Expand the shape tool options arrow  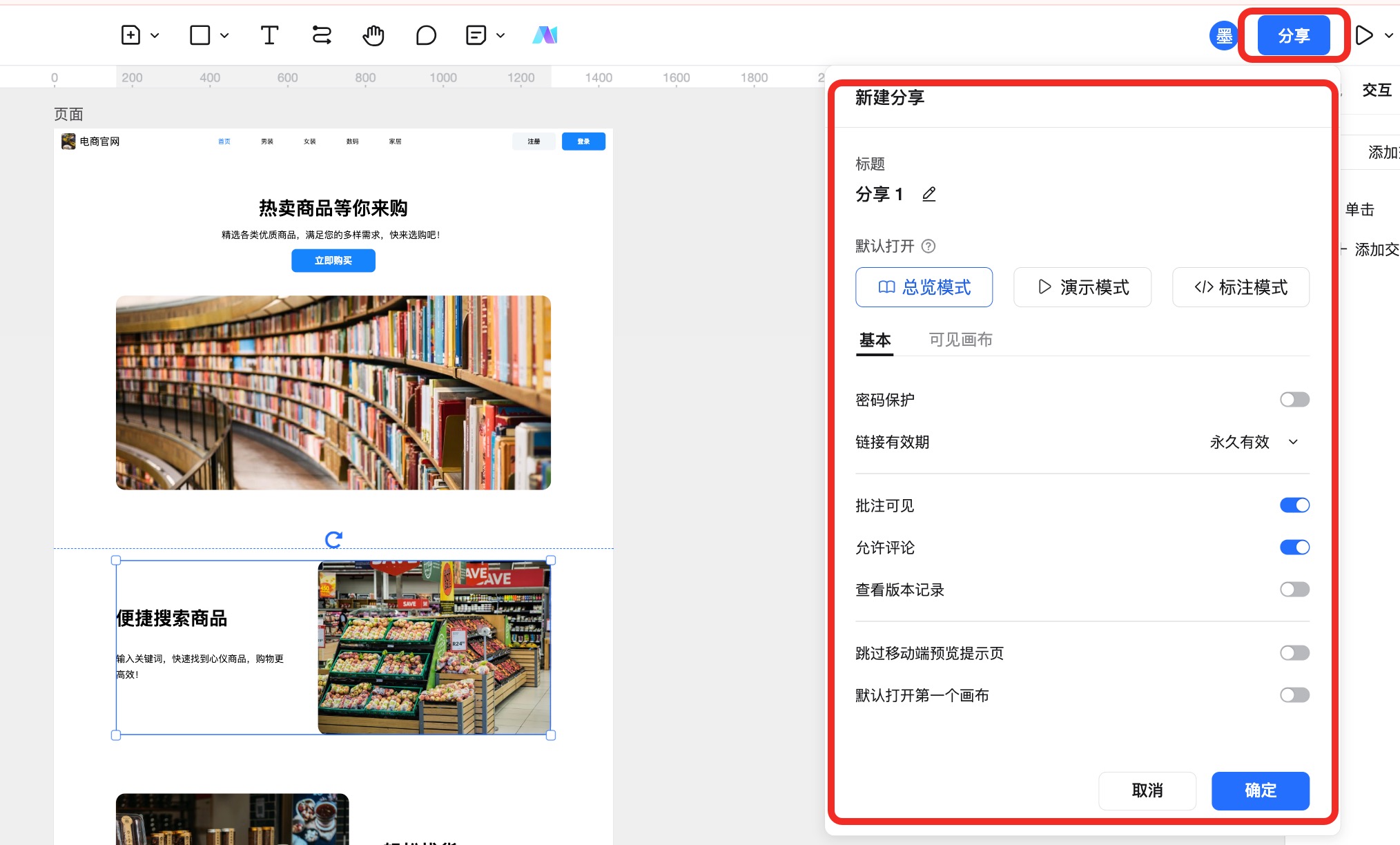[x=224, y=35]
